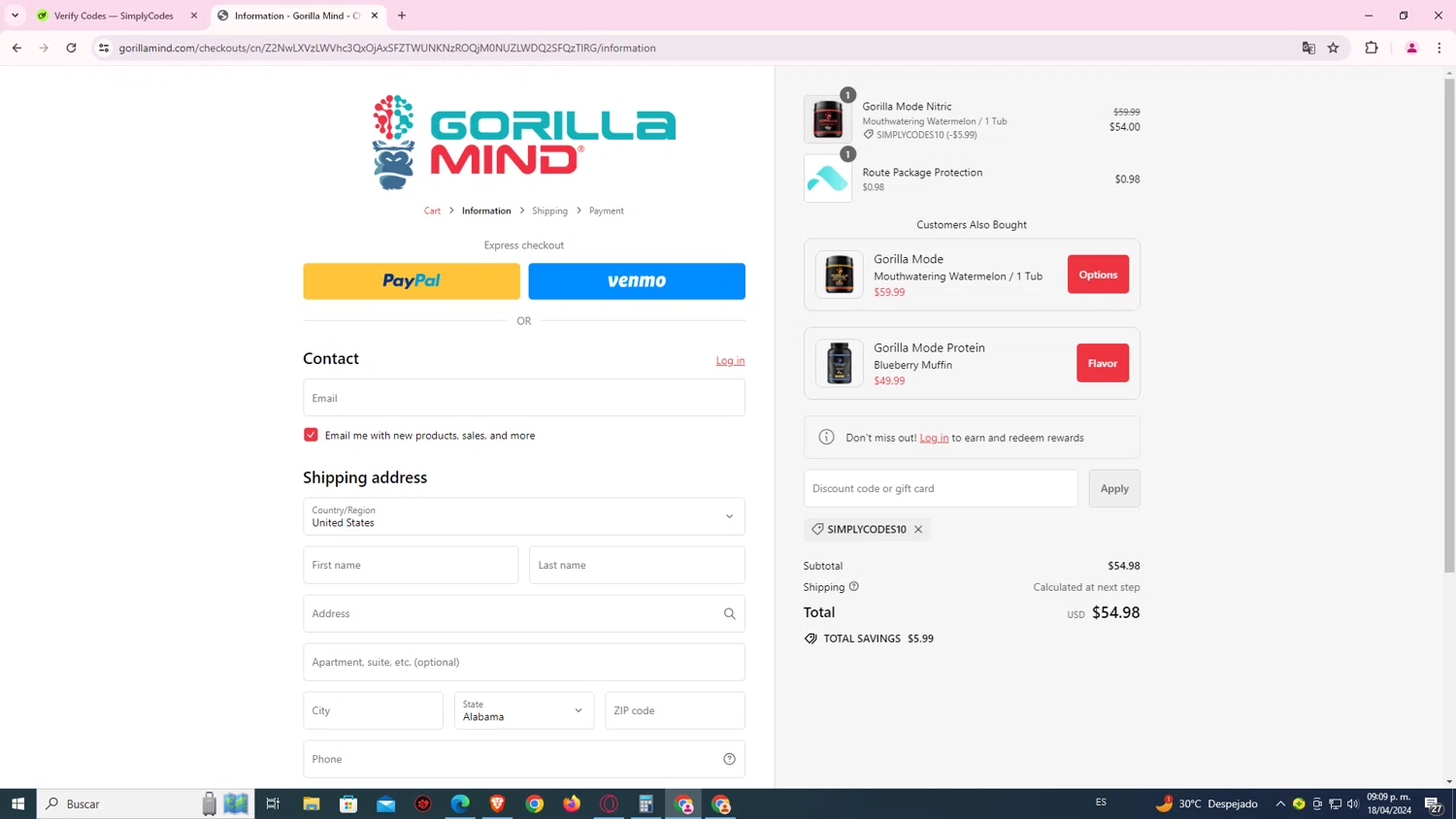The height and width of the screenshot is (819, 1456).
Task: Toggle the email me with new products checkbox
Action: 311,435
